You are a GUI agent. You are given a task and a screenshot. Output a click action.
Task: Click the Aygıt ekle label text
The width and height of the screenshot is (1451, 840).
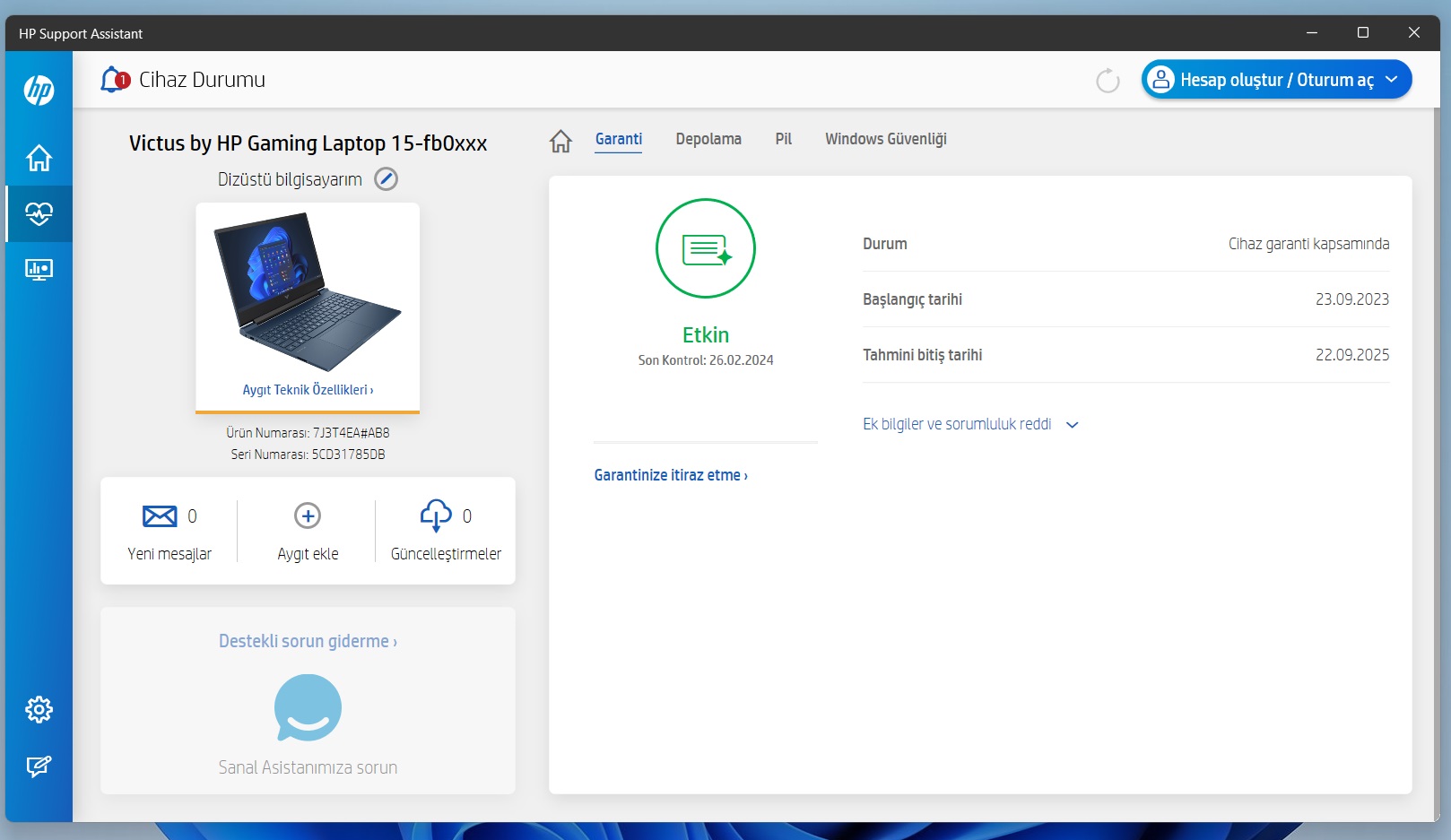pos(308,554)
